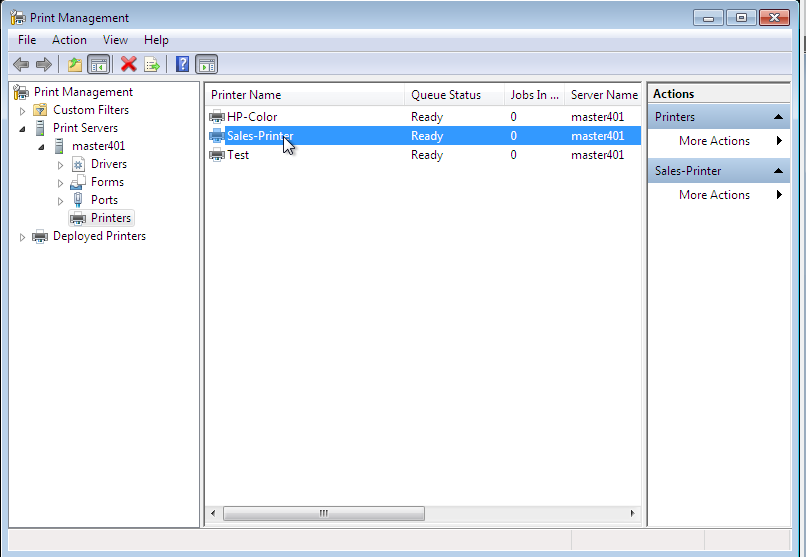Click the Print Servers server icon
806x557 pixels.
(40, 128)
